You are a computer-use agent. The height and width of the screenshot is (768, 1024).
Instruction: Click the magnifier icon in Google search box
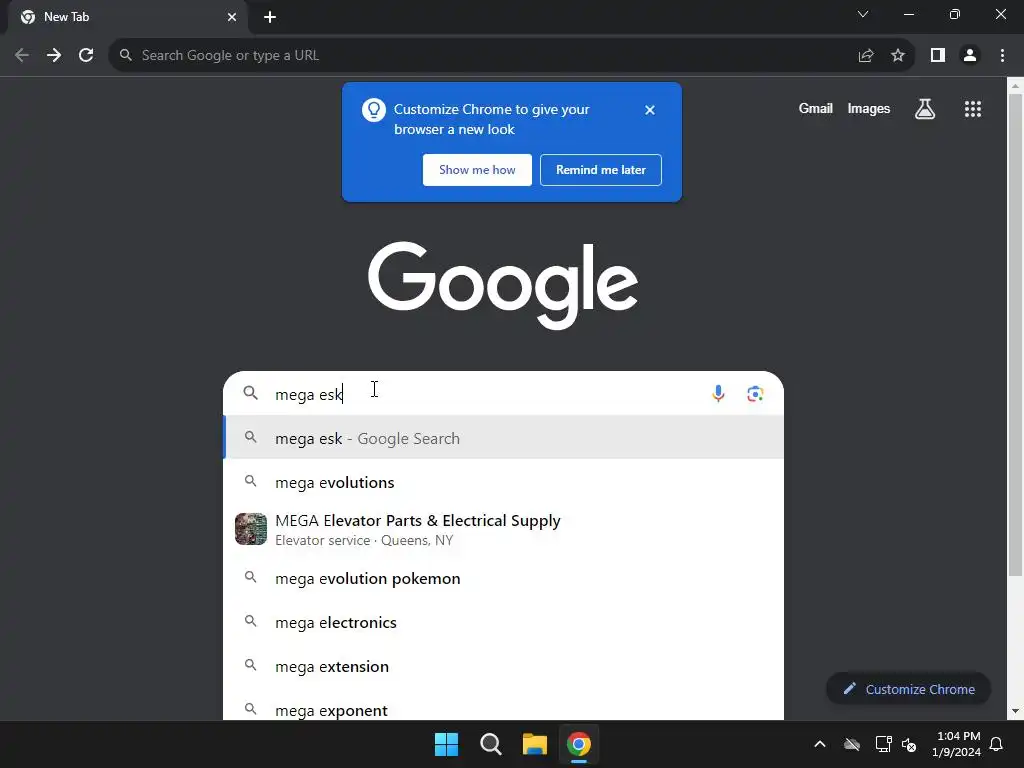click(251, 393)
